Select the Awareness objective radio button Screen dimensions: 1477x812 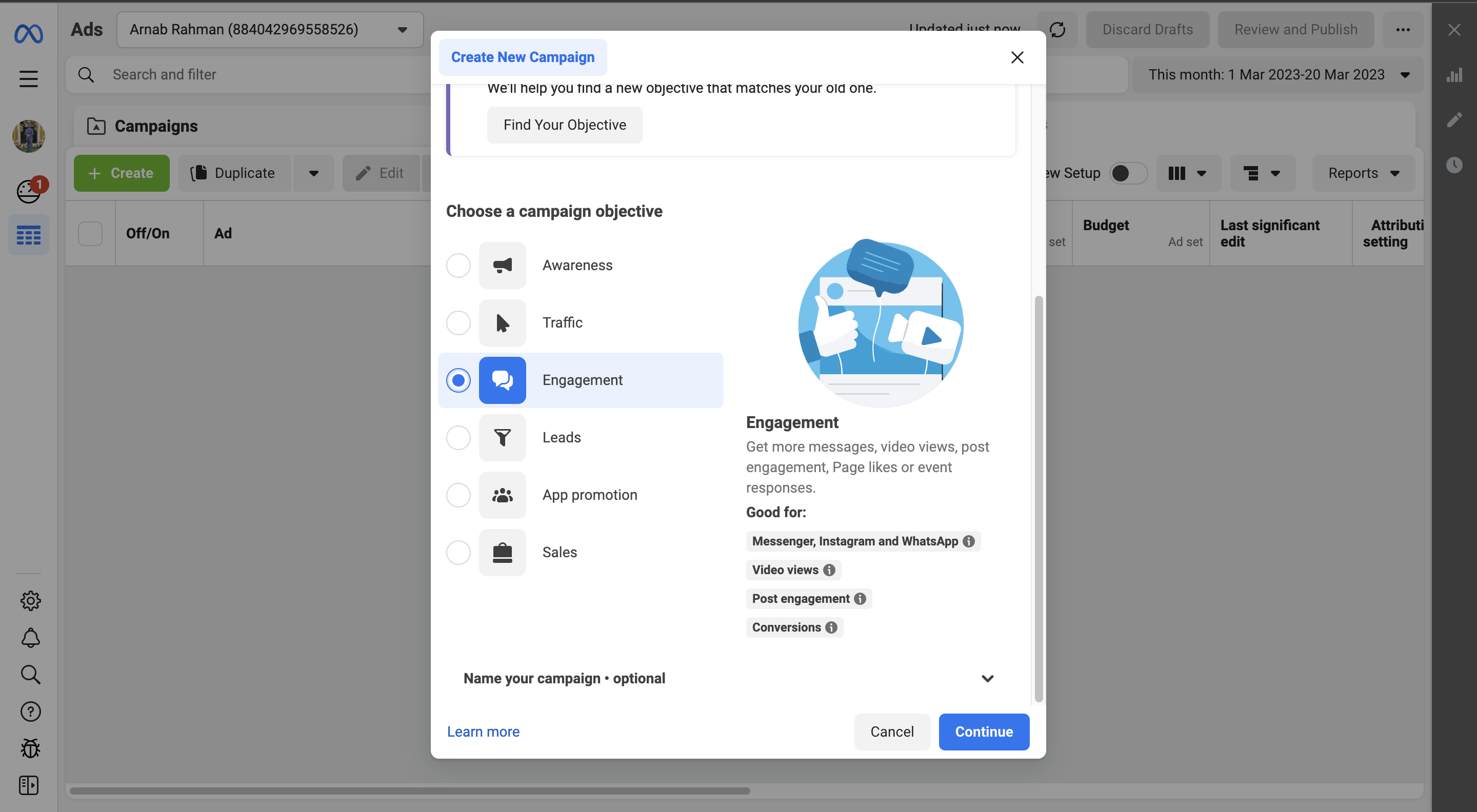coord(458,266)
